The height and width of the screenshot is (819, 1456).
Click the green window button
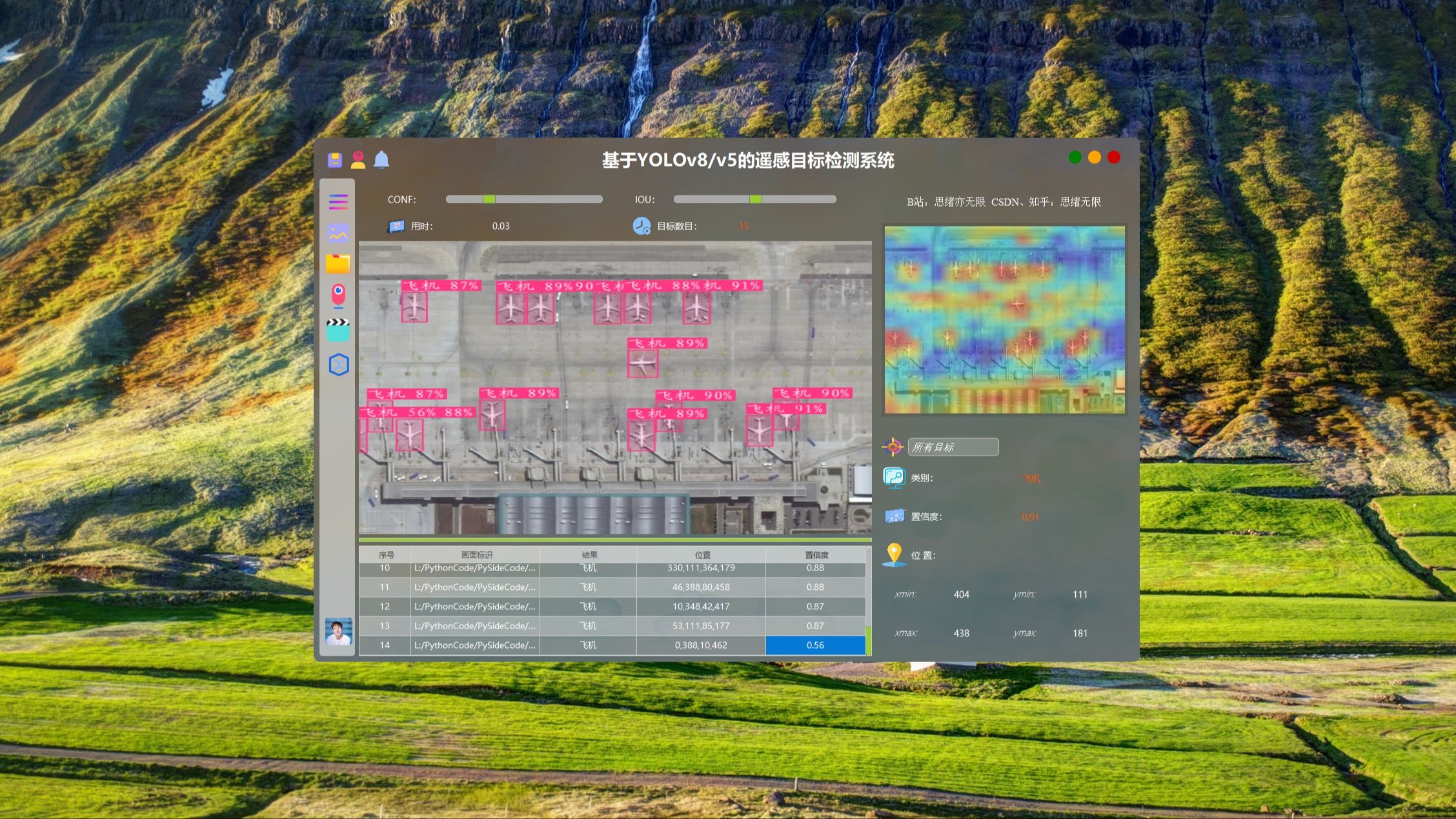tap(1075, 157)
